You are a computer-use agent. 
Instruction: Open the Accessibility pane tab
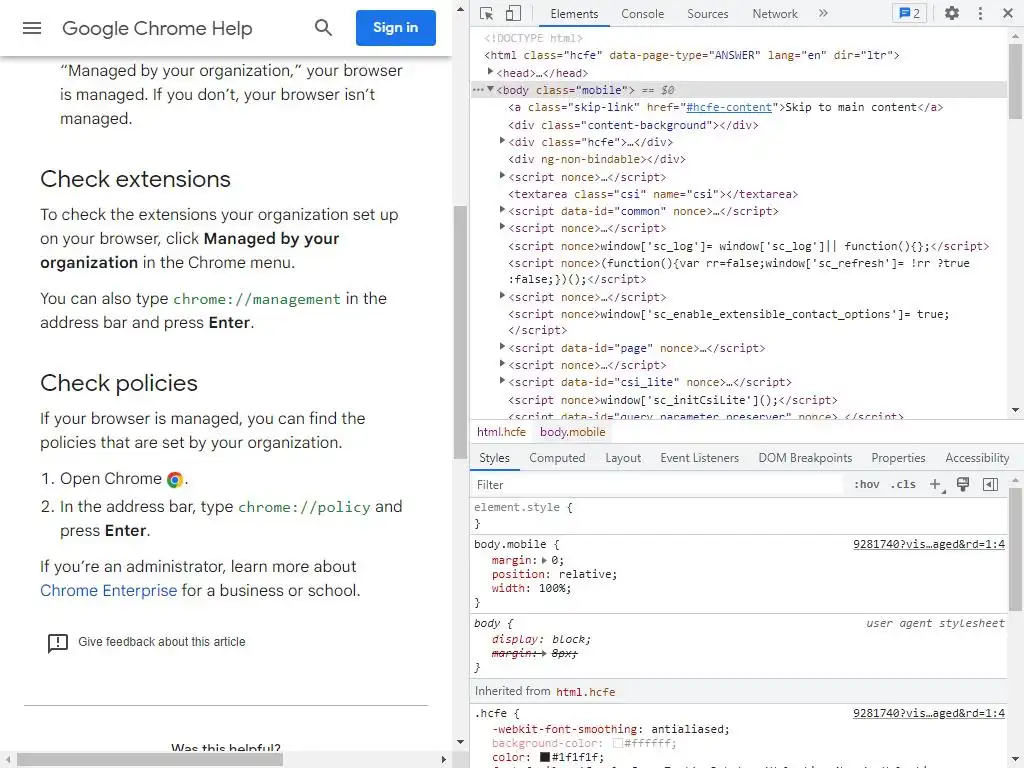click(x=977, y=458)
